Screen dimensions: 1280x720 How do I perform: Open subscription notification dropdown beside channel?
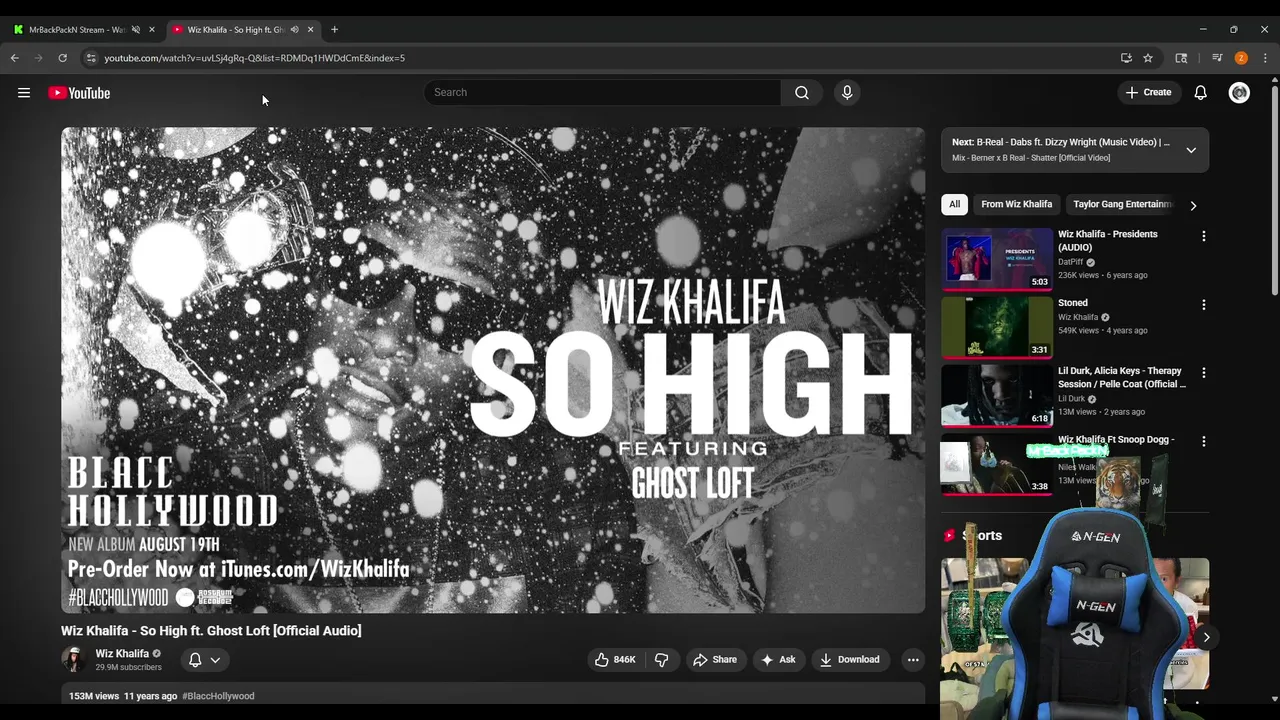click(204, 659)
